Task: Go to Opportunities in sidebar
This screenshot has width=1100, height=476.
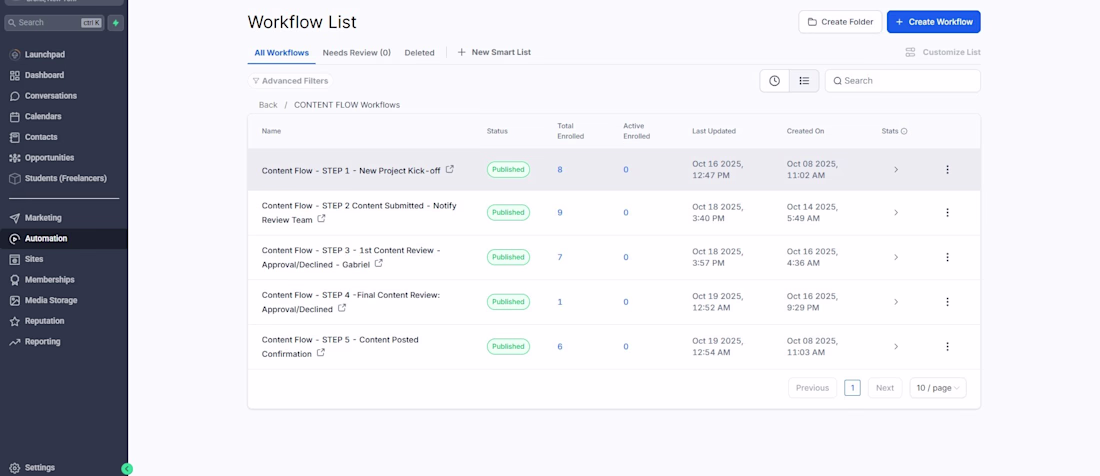Action: [x=49, y=157]
